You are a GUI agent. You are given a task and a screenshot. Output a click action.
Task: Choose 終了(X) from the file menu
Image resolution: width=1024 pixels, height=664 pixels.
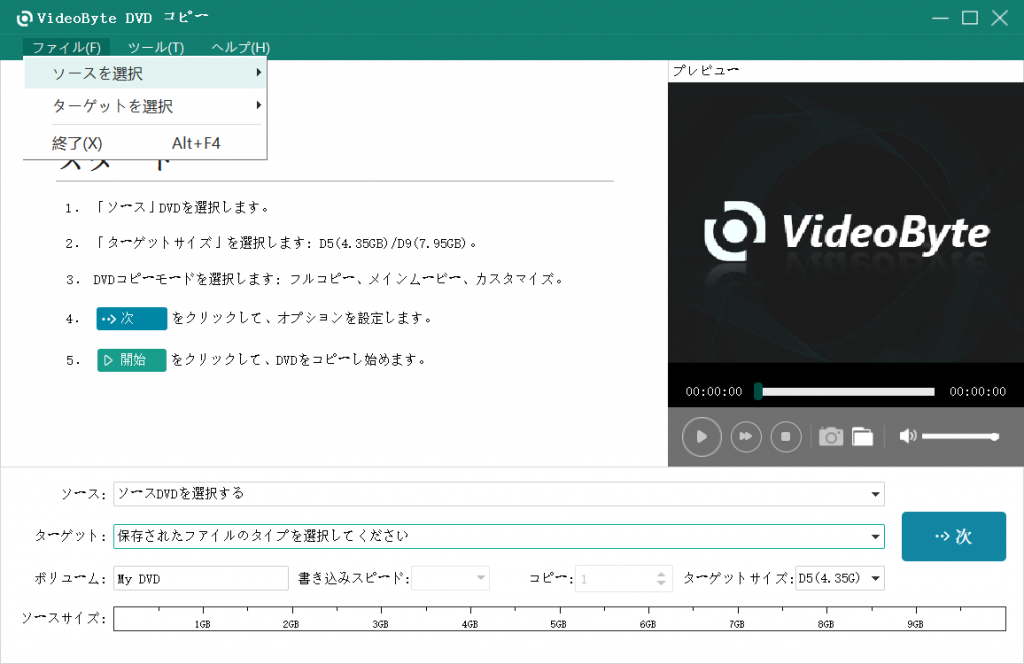[145, 143]
